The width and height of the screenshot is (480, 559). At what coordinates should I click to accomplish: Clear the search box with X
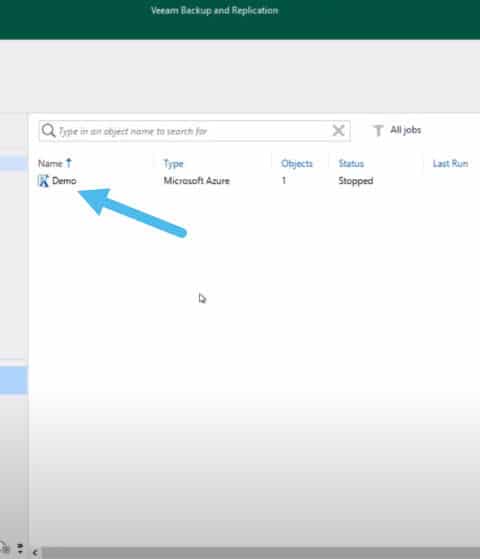coord(338,130)
